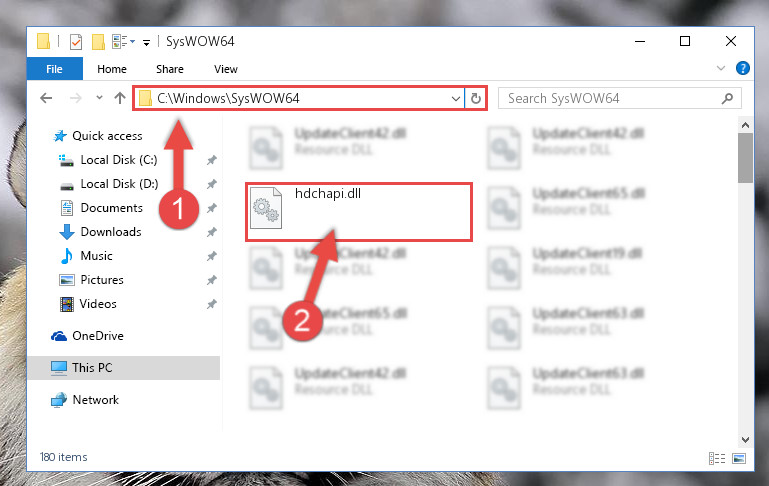Click the Properties icon in quick access toolbar
The width and height of the screenshot is (769, 486).
click(x=76, y=42)
